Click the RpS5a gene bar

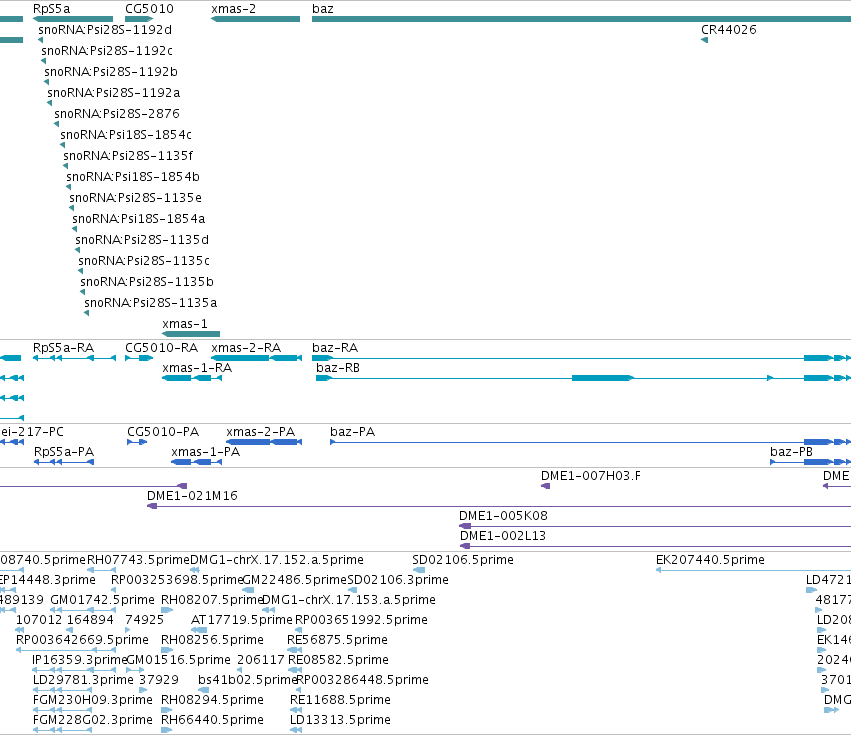(x=73, y=19)
